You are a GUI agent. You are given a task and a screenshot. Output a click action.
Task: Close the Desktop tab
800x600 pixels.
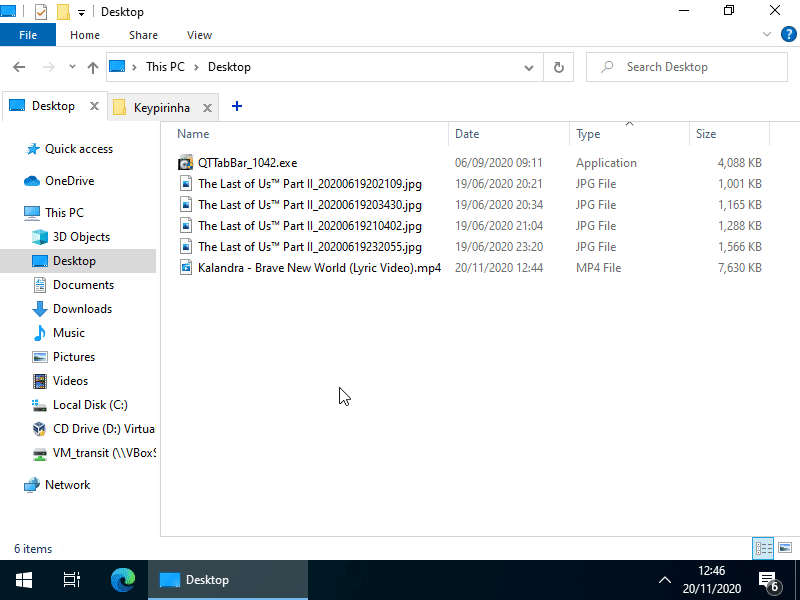click(x=94, y=106)
